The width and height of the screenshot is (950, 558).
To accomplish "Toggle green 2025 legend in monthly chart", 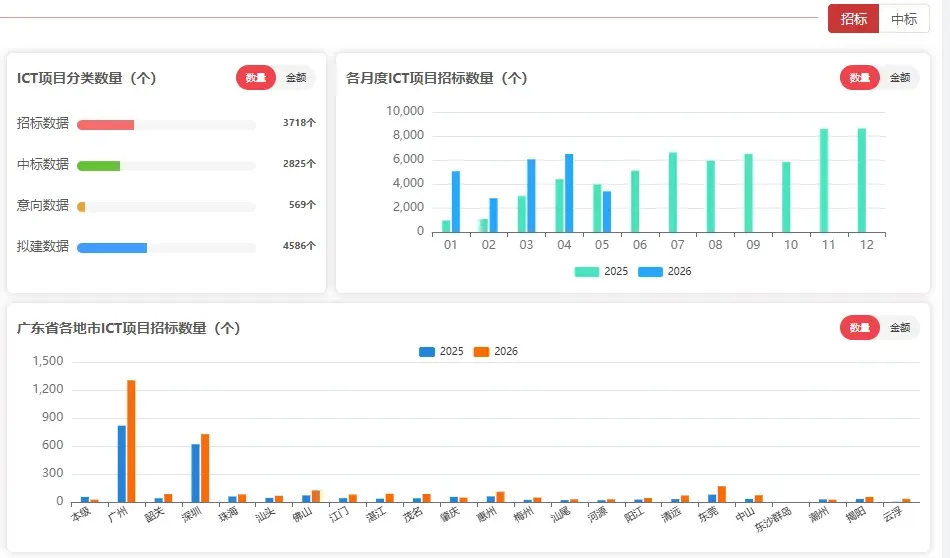I will tap(601, 271).
